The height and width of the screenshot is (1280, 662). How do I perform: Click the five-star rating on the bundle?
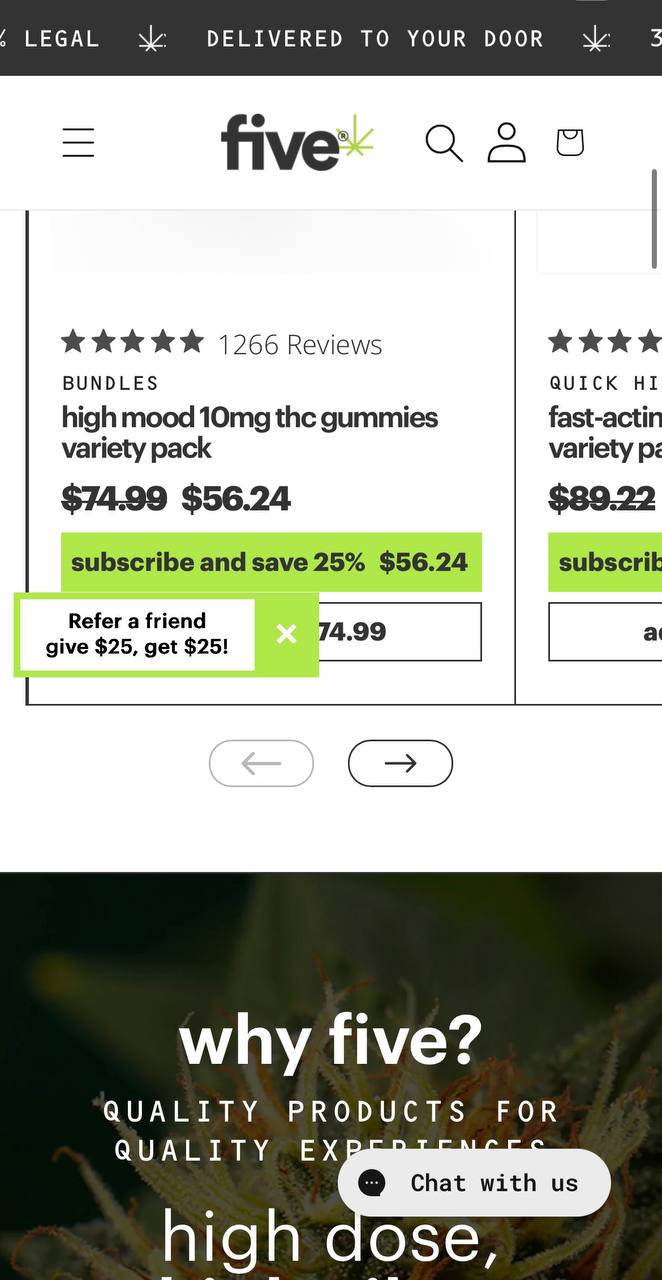132,343
